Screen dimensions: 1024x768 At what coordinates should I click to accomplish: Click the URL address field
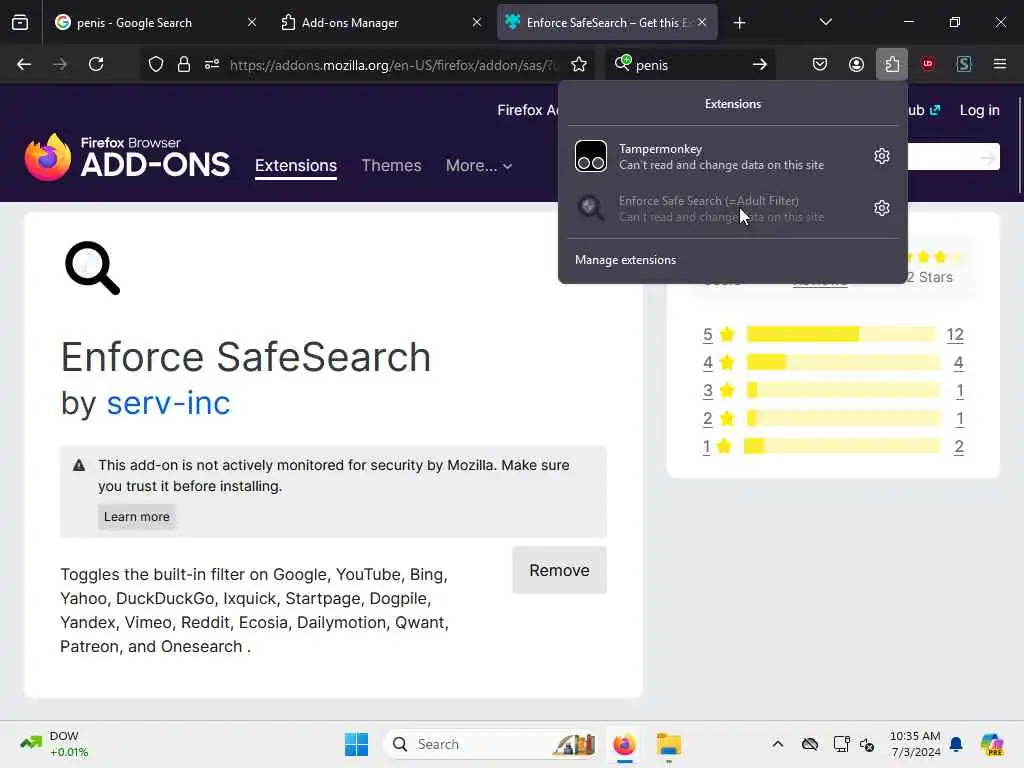[x=394, y=65]
